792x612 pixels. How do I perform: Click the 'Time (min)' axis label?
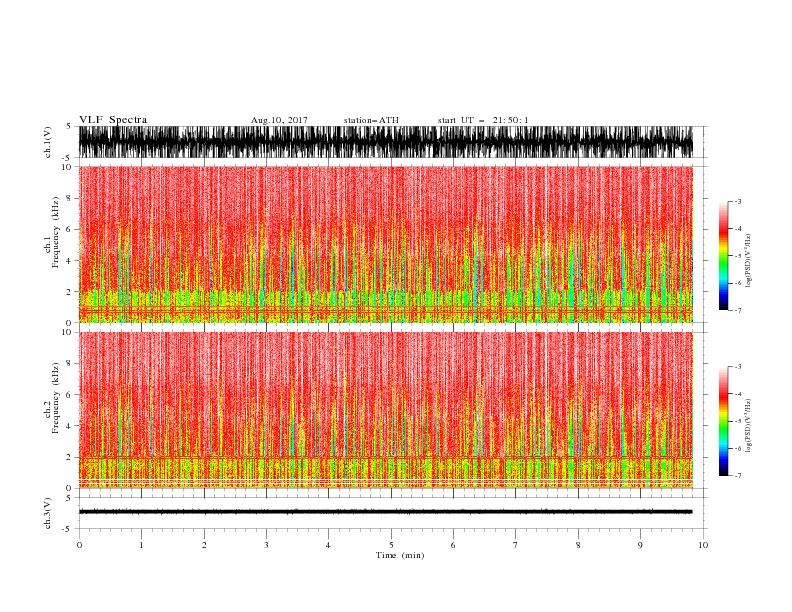tap(400, 555)
